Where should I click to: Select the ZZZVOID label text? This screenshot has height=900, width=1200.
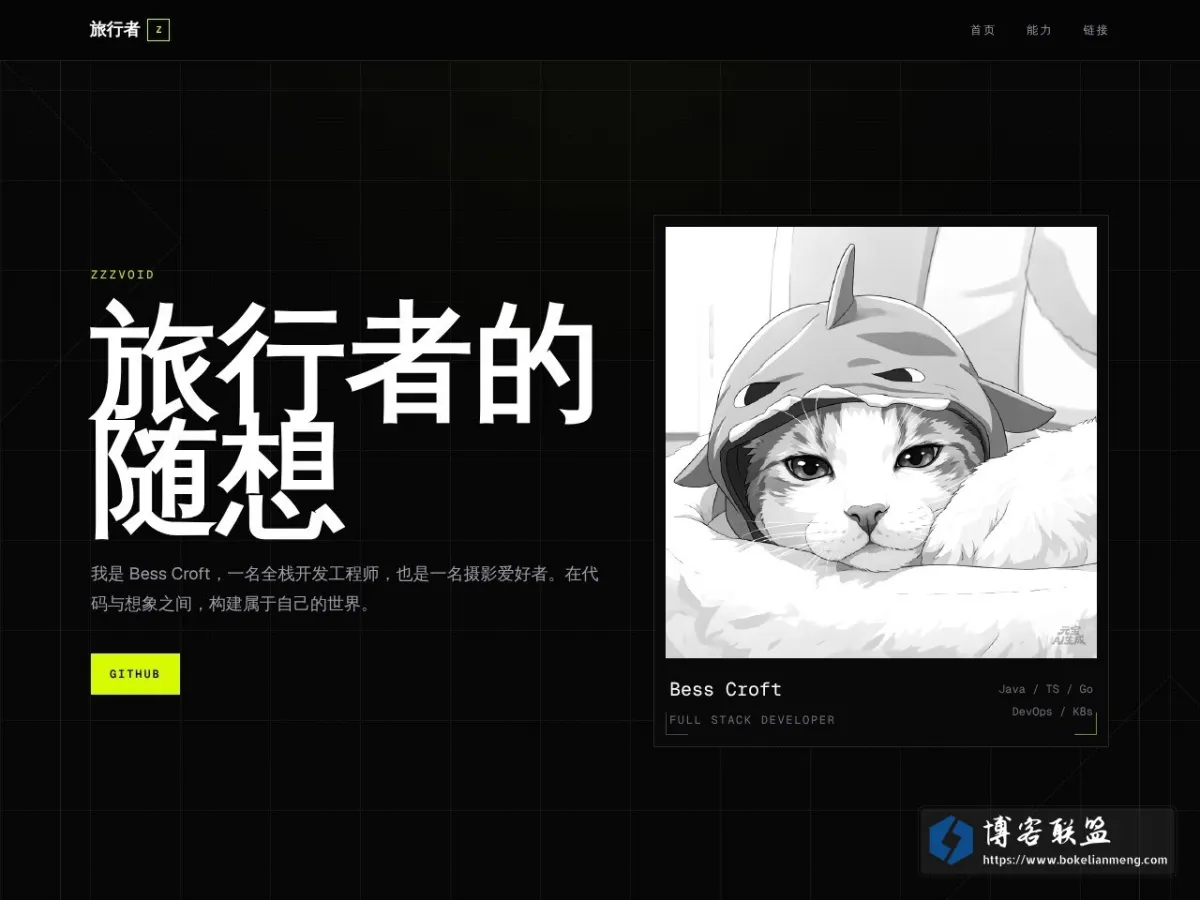tap(122, 275)
